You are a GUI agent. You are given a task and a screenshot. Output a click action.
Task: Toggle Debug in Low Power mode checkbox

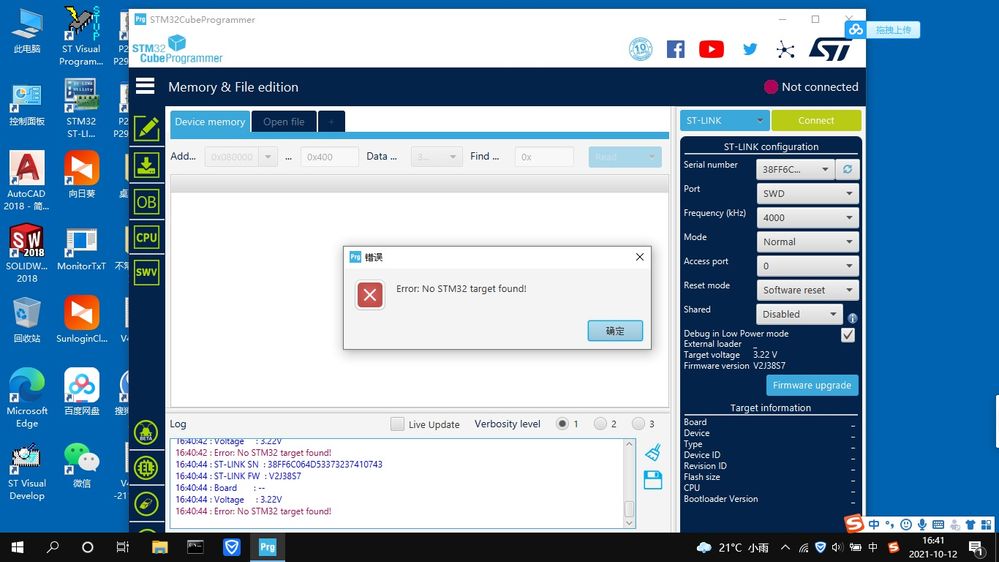847,335
